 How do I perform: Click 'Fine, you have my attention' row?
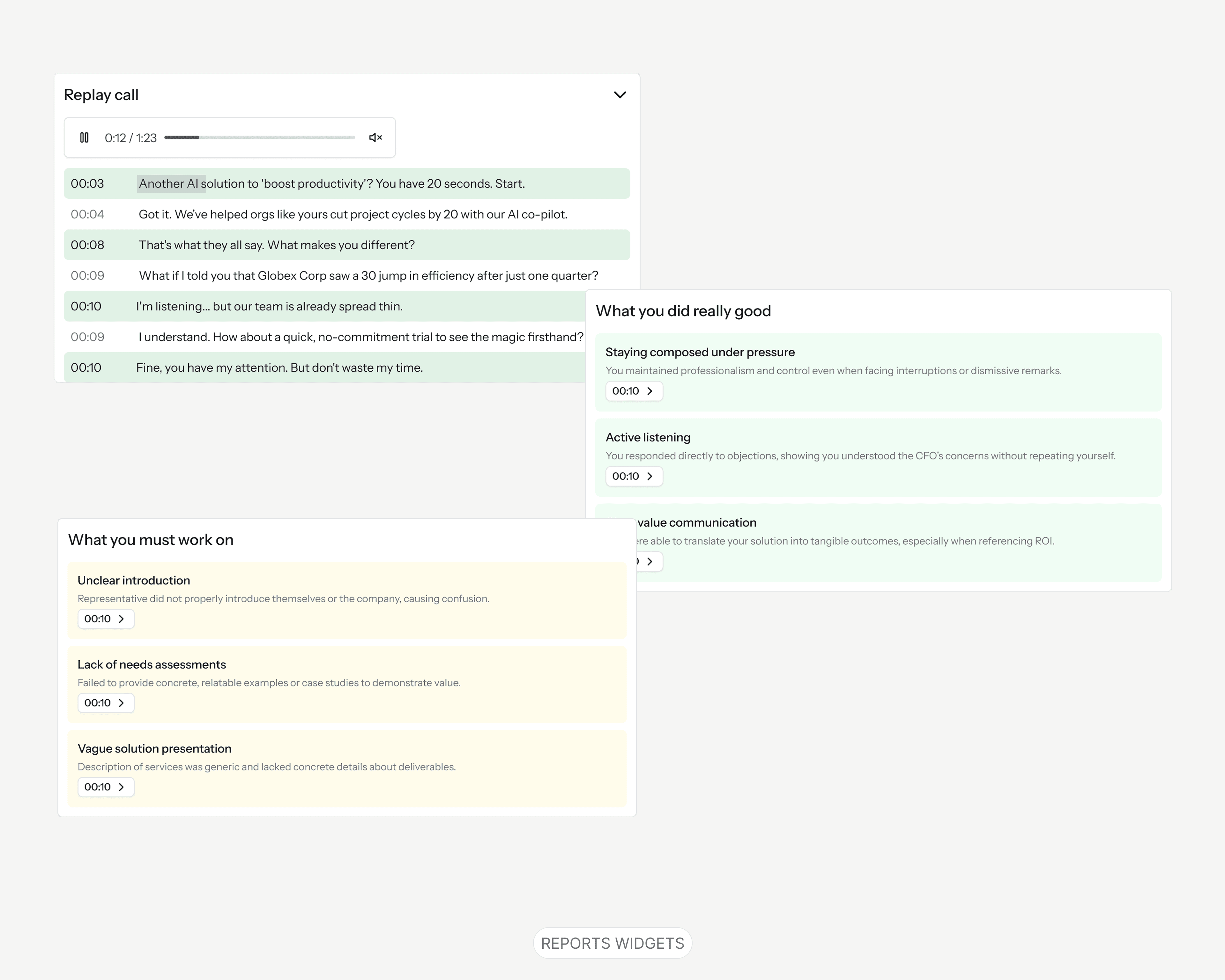[279, 367]
